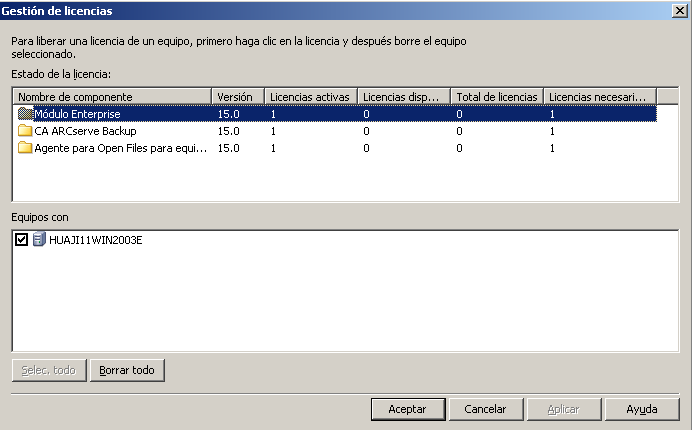Screen dimensions: 693x430
Task: Sort by Versión column header
Action: coord(238,97)
